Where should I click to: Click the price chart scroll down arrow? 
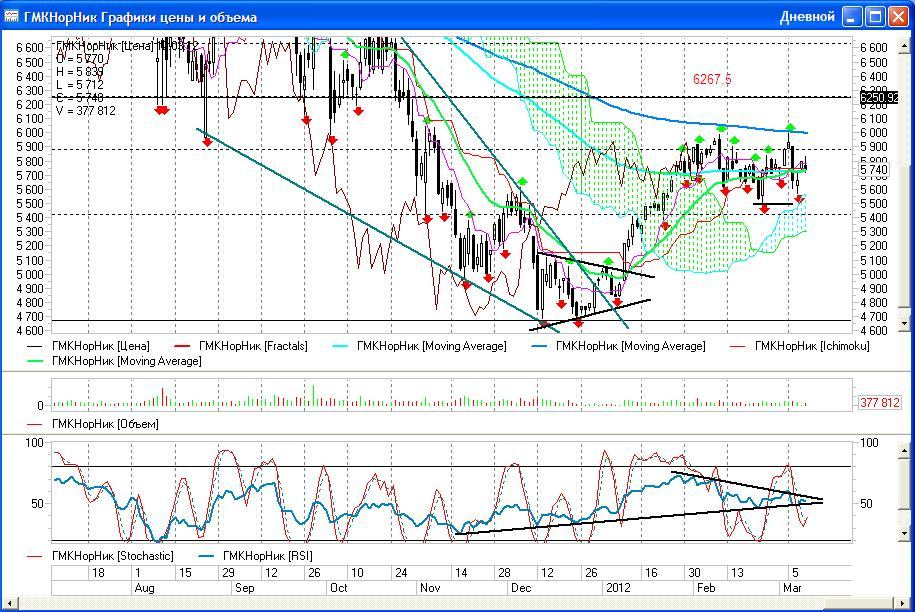905,323
